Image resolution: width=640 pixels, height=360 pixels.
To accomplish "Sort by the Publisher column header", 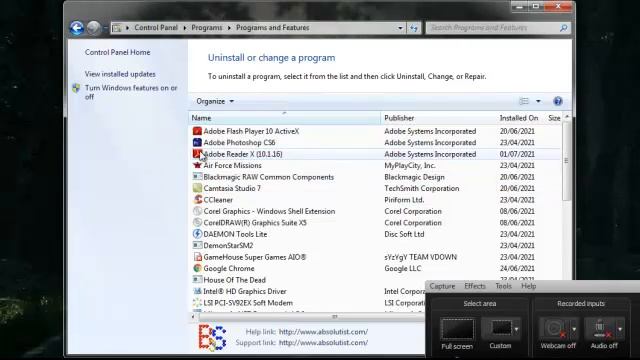I will (x=439, y=118).
